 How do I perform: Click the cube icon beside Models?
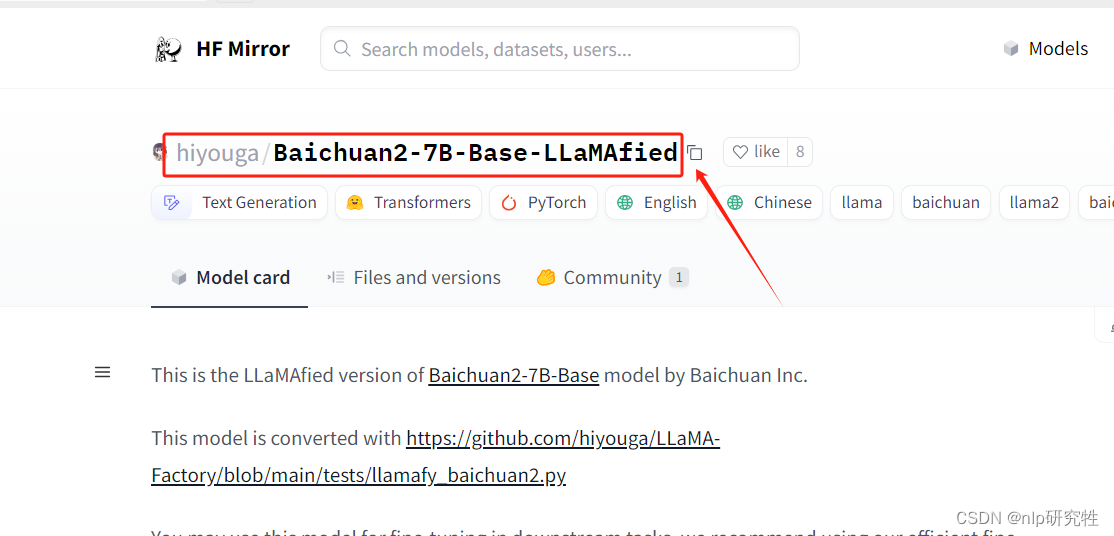1011,49
